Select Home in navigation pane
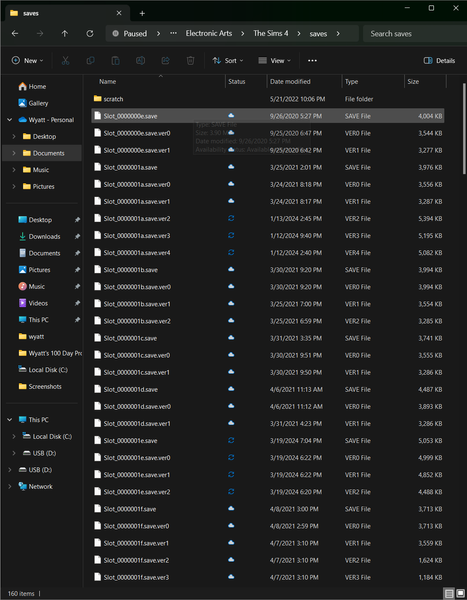 [x=32, y=86]
